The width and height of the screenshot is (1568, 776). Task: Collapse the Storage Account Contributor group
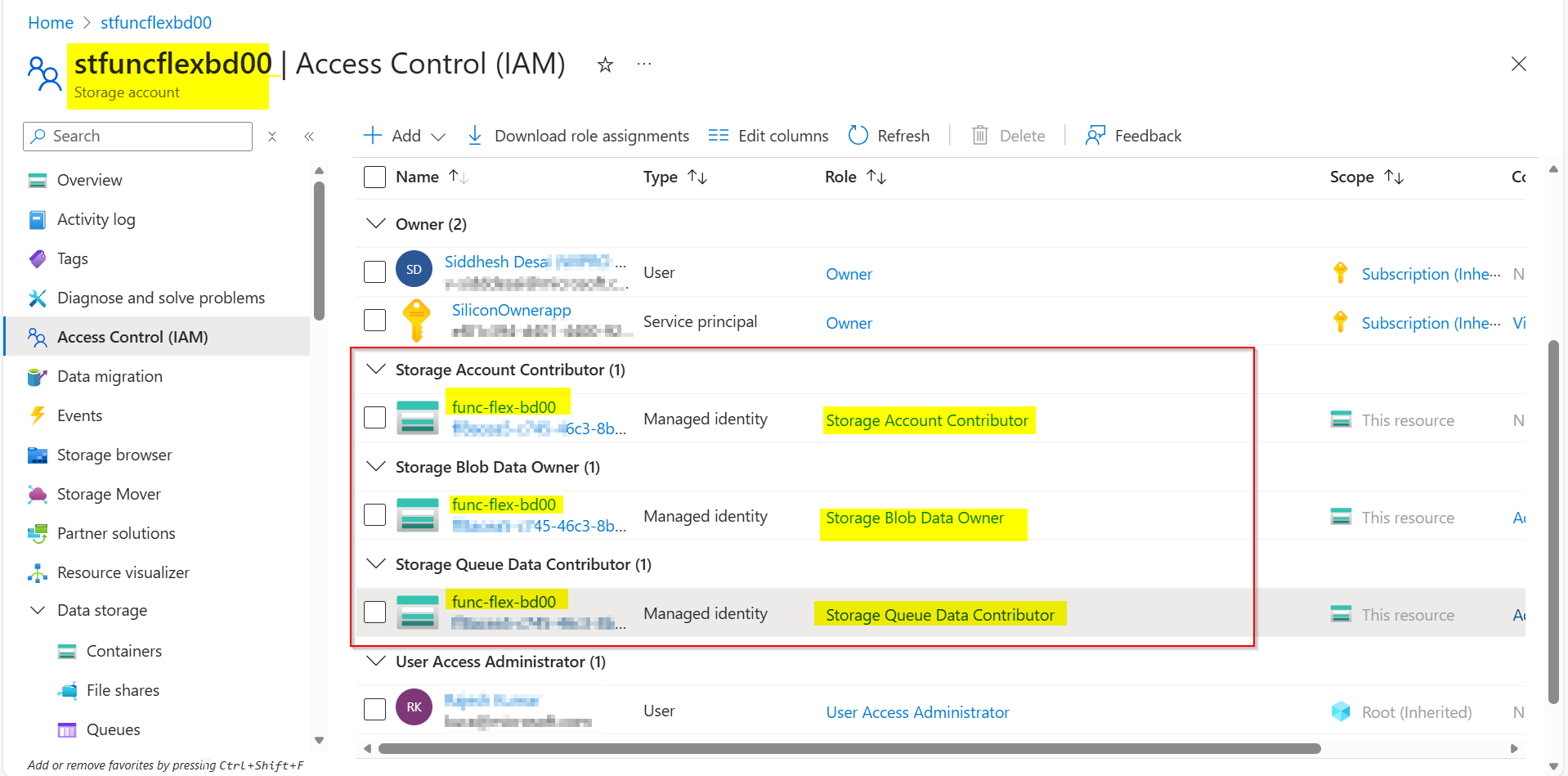376,370
